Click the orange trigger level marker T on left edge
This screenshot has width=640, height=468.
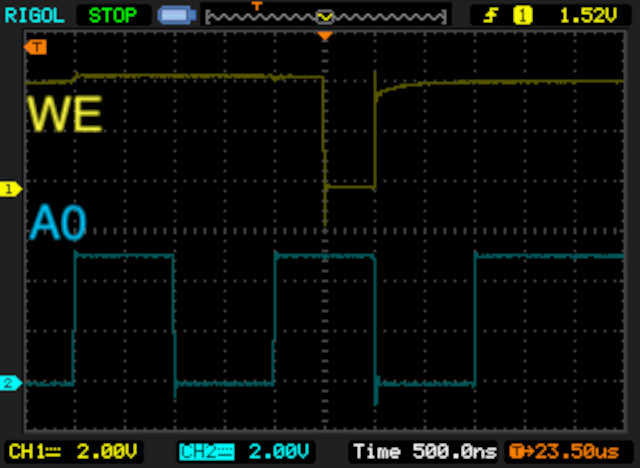(36, 47)
